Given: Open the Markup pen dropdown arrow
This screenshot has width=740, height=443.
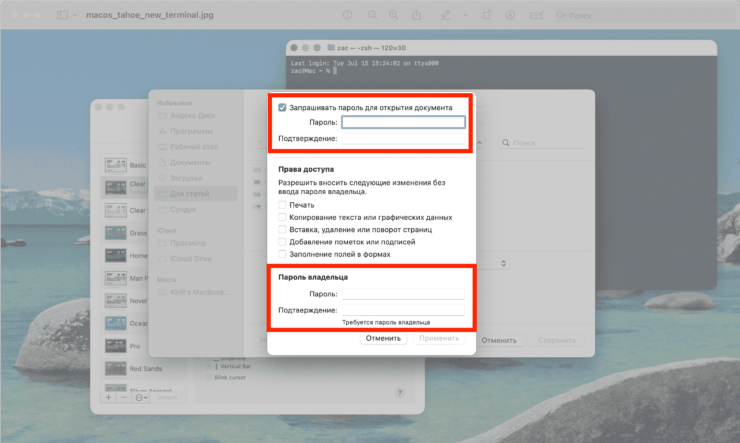Looking at the screenshot, I should coord(459,15).
